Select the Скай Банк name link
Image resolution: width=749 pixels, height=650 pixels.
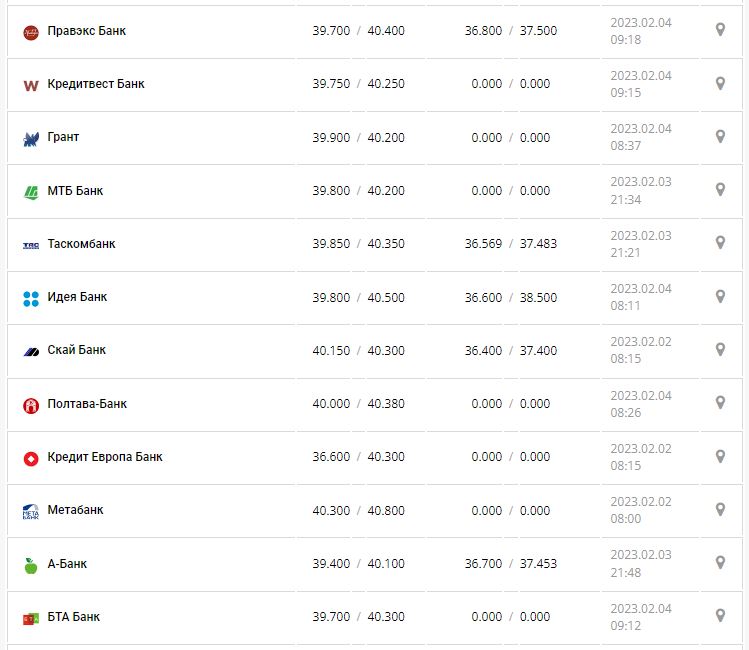click(x=77, y=350)
